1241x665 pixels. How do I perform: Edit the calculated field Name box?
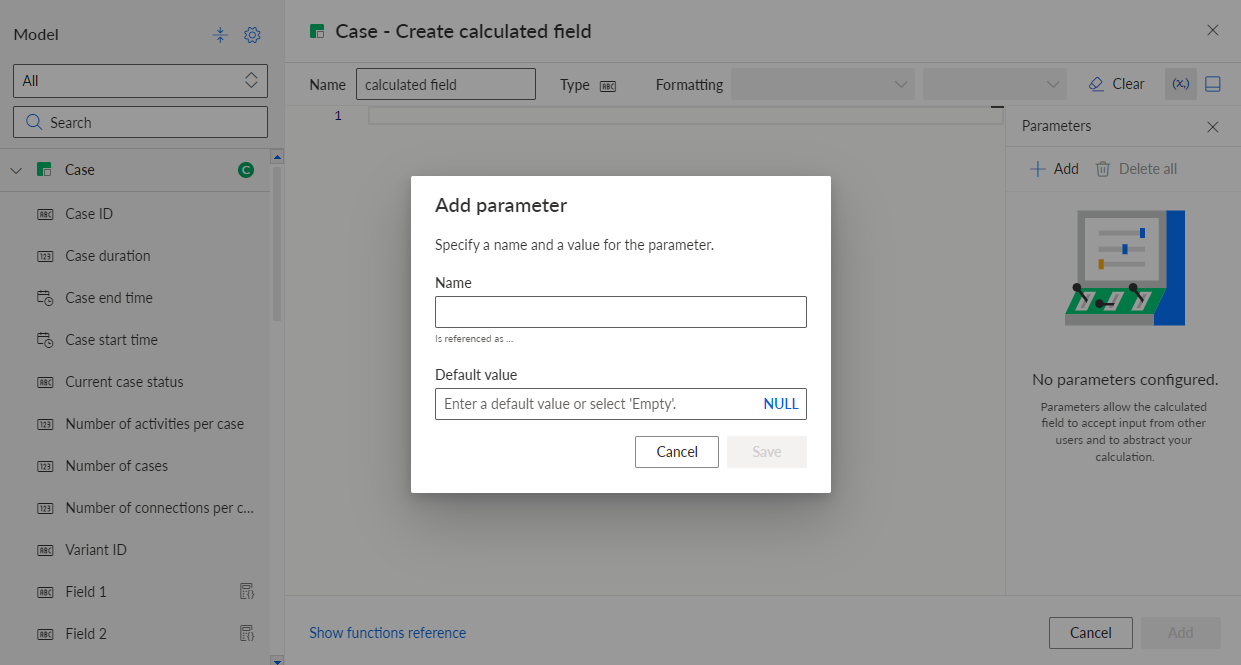tap(446, 85)
